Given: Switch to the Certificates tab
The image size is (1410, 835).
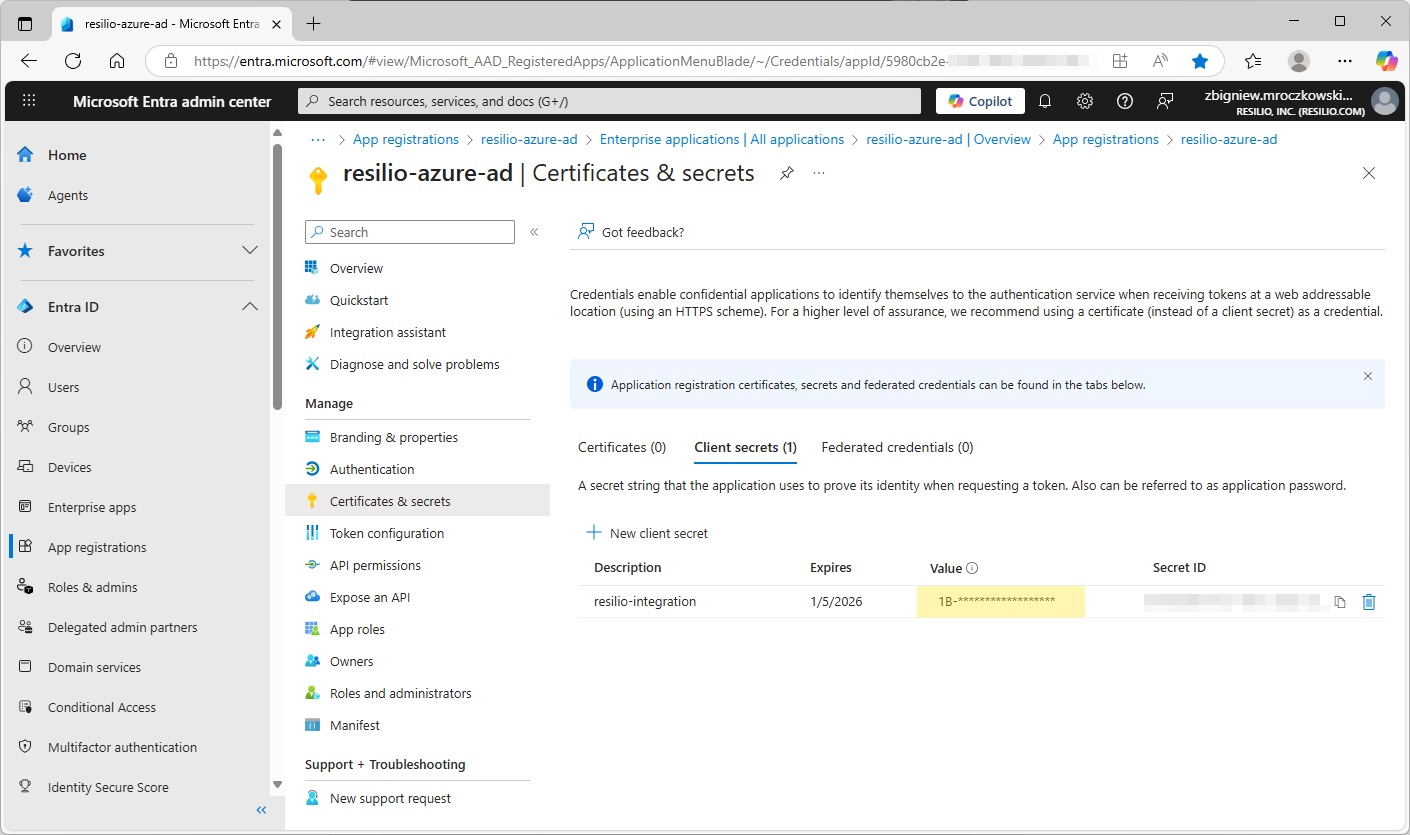Looking at the screenshot, I should [x=621, y=447].
